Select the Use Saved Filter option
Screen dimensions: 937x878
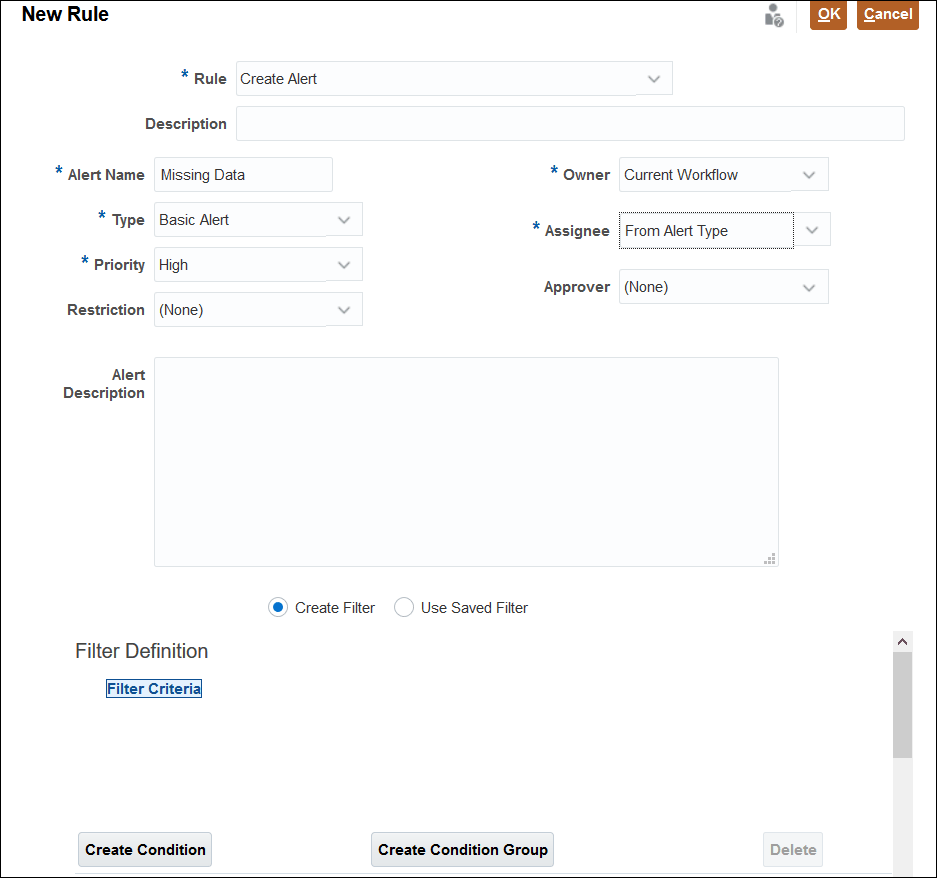pyautogui.click(x=404, y=607)
